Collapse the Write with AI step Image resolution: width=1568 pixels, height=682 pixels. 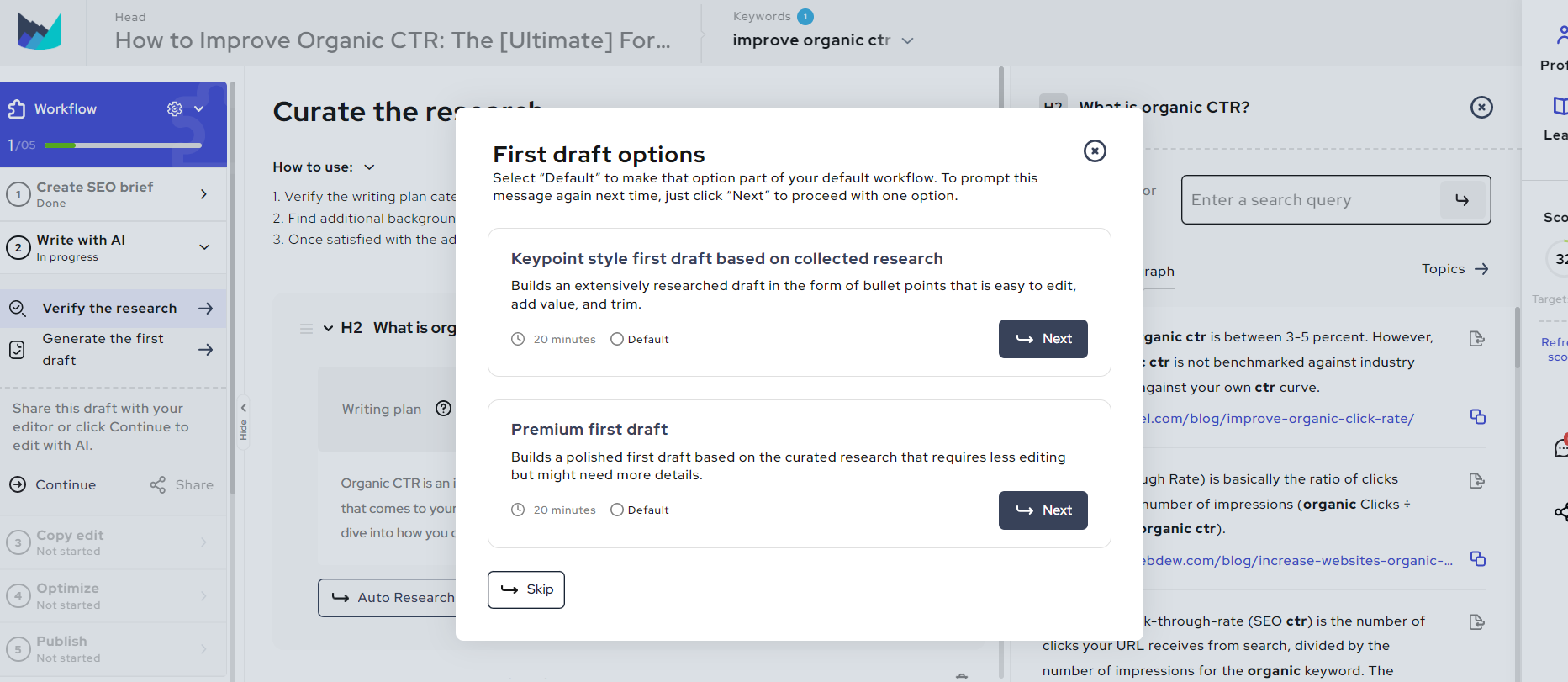(x=204, y=247)
